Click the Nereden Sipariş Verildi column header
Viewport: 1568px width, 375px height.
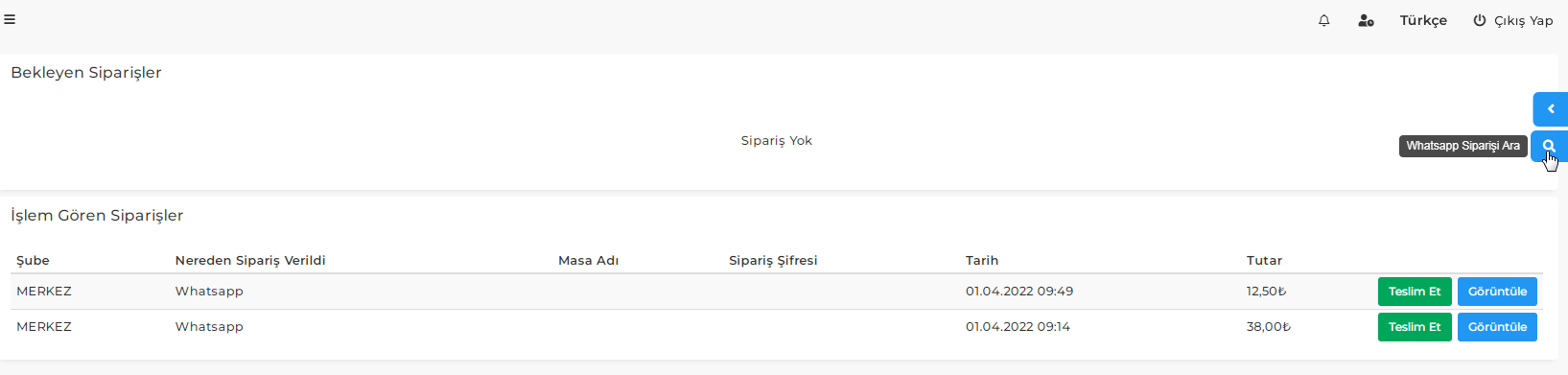[x=250, y=260]
